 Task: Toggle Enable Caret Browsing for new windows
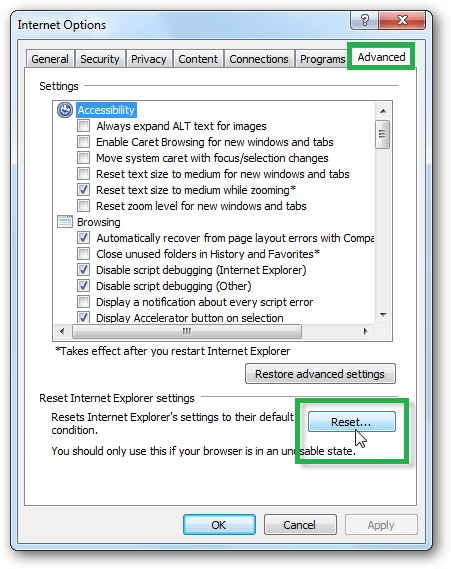click(83, 142)
